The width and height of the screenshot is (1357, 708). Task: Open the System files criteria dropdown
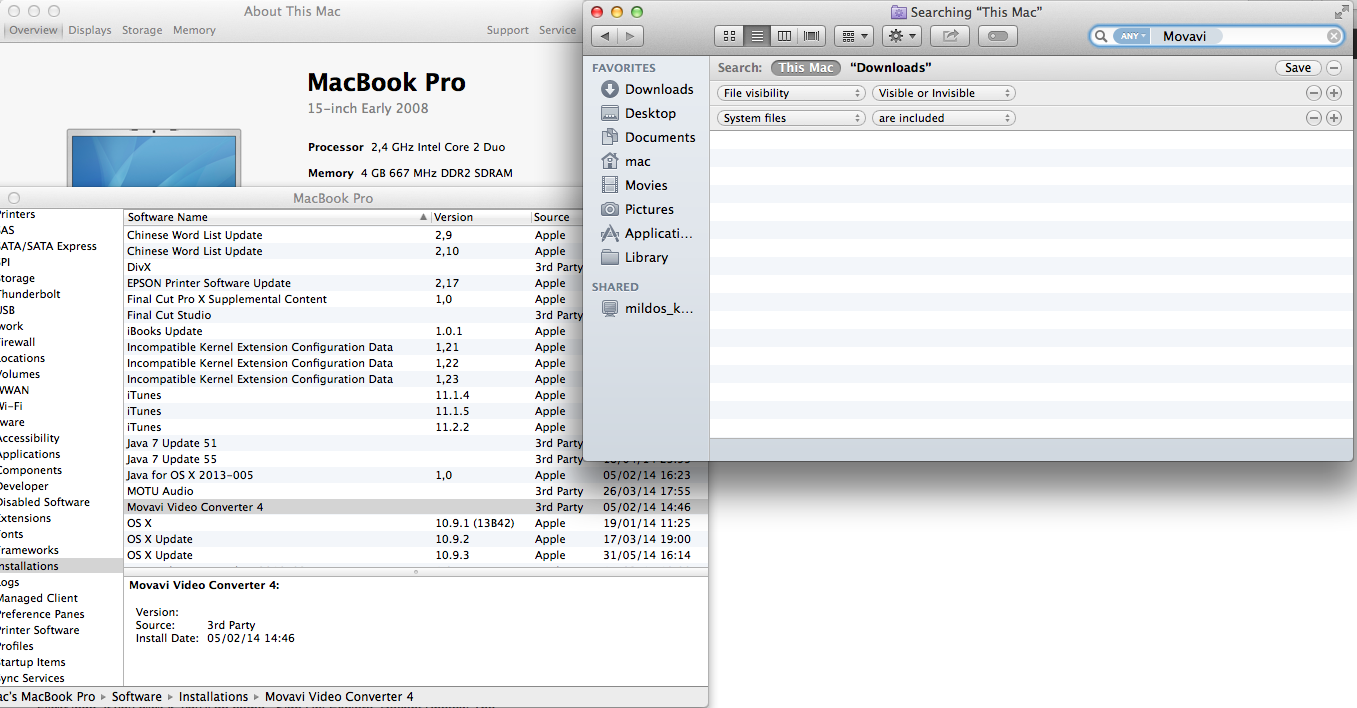tap(791, 118)
